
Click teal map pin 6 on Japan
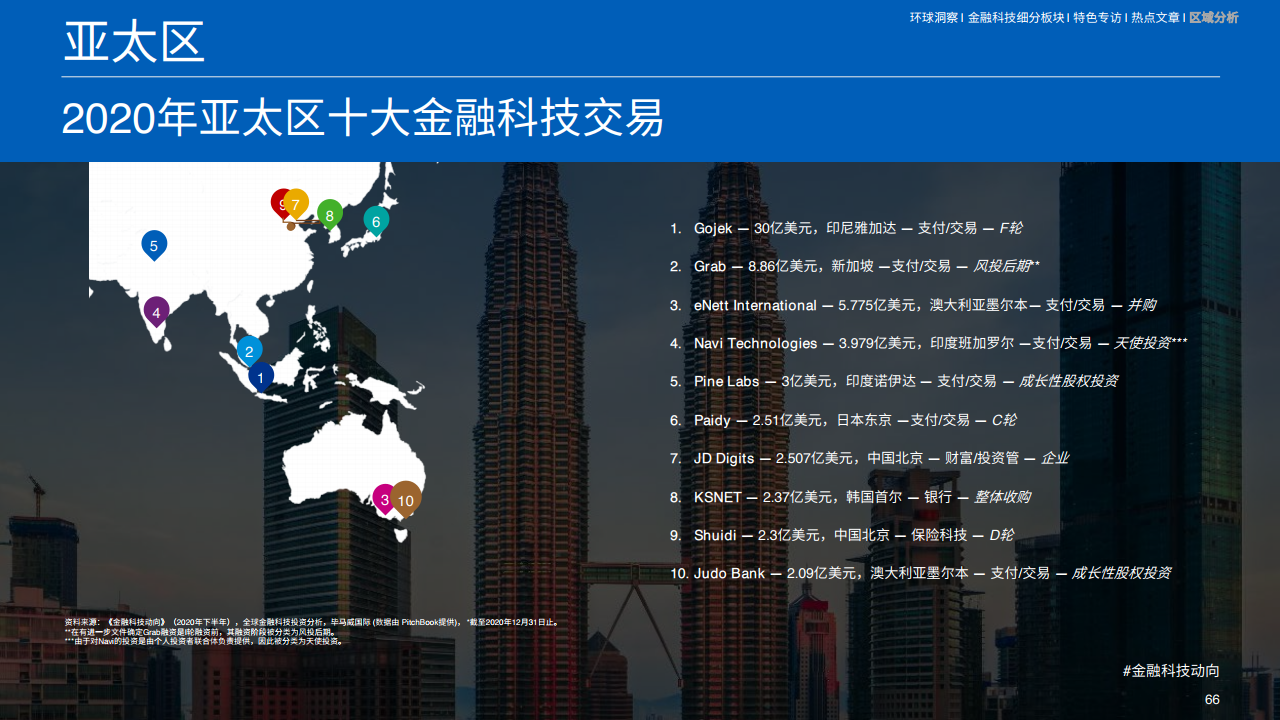376,221
